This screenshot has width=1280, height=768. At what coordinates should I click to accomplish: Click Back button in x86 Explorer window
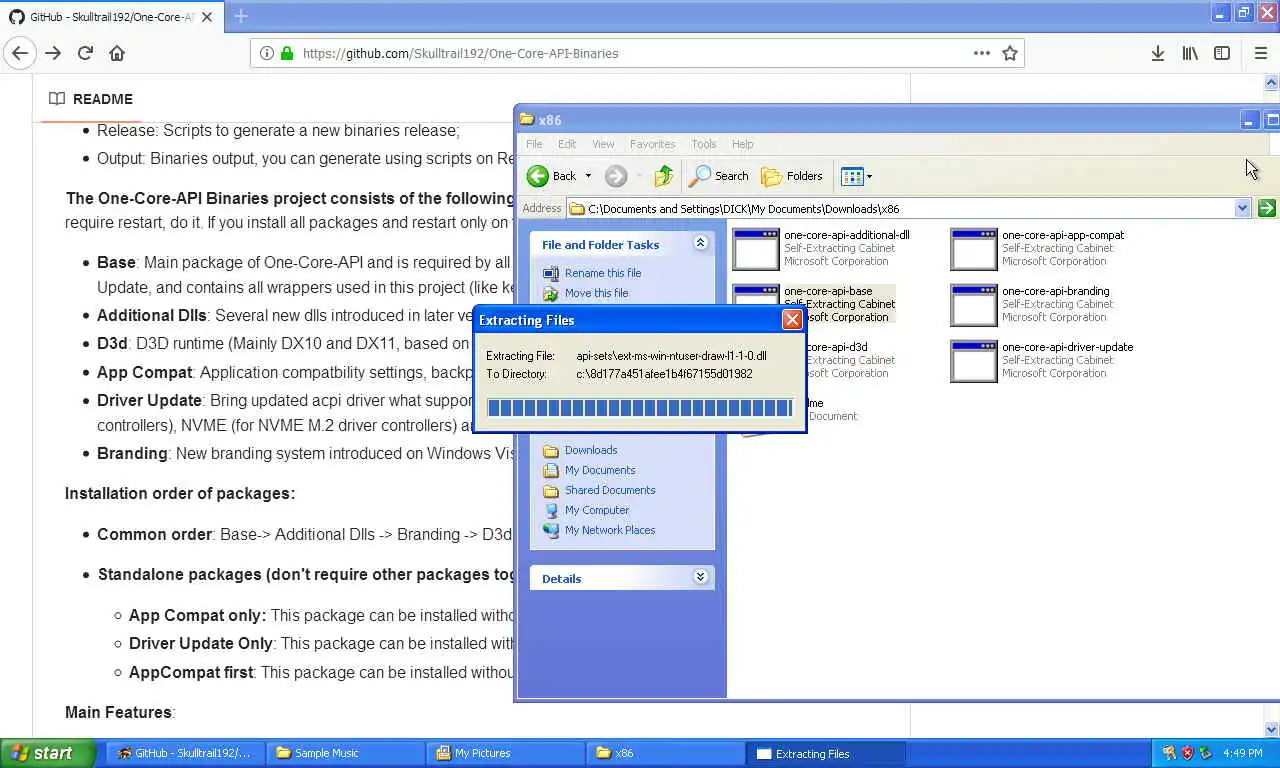552,176
